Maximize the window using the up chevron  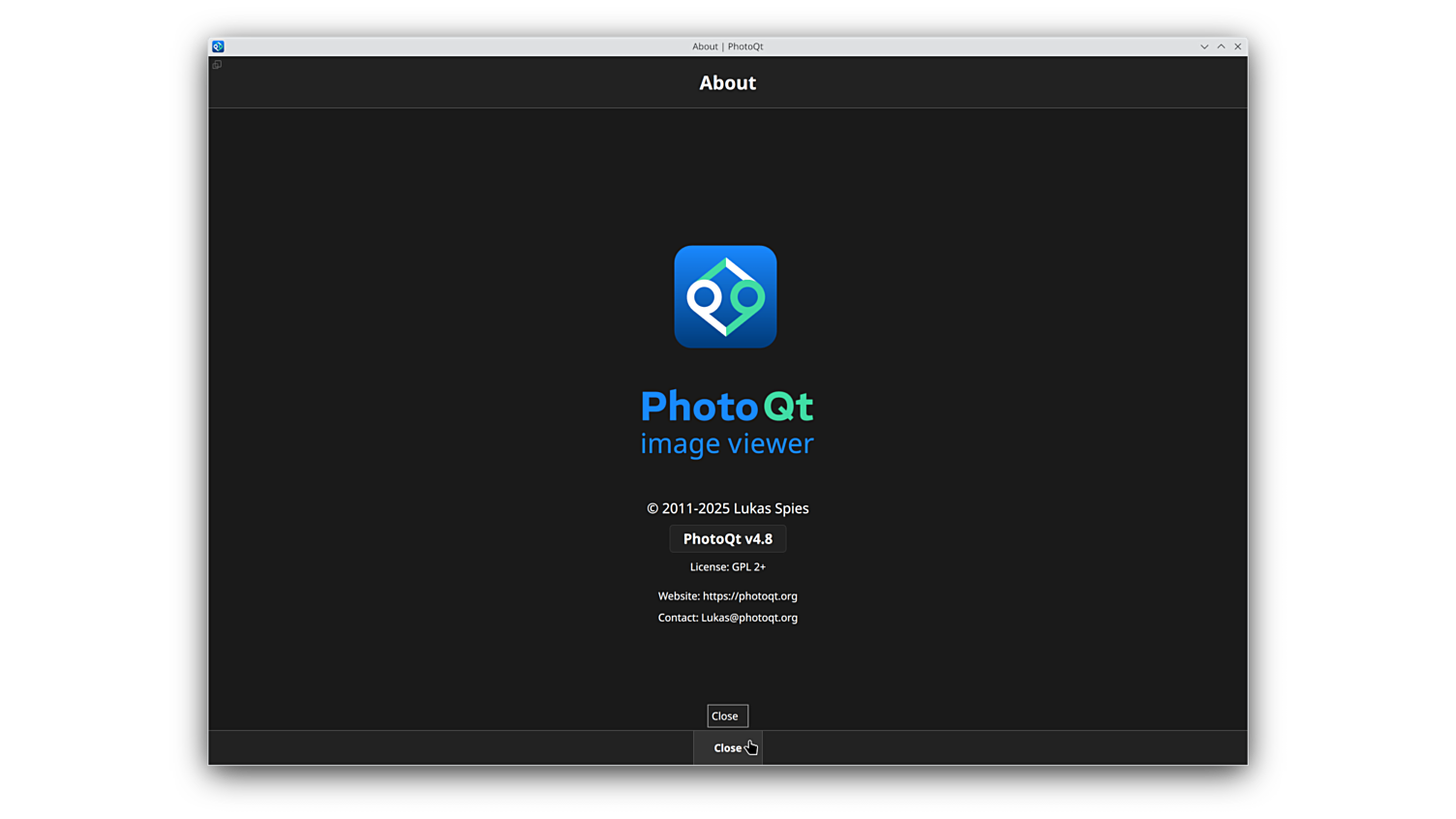pos(1221,46)
